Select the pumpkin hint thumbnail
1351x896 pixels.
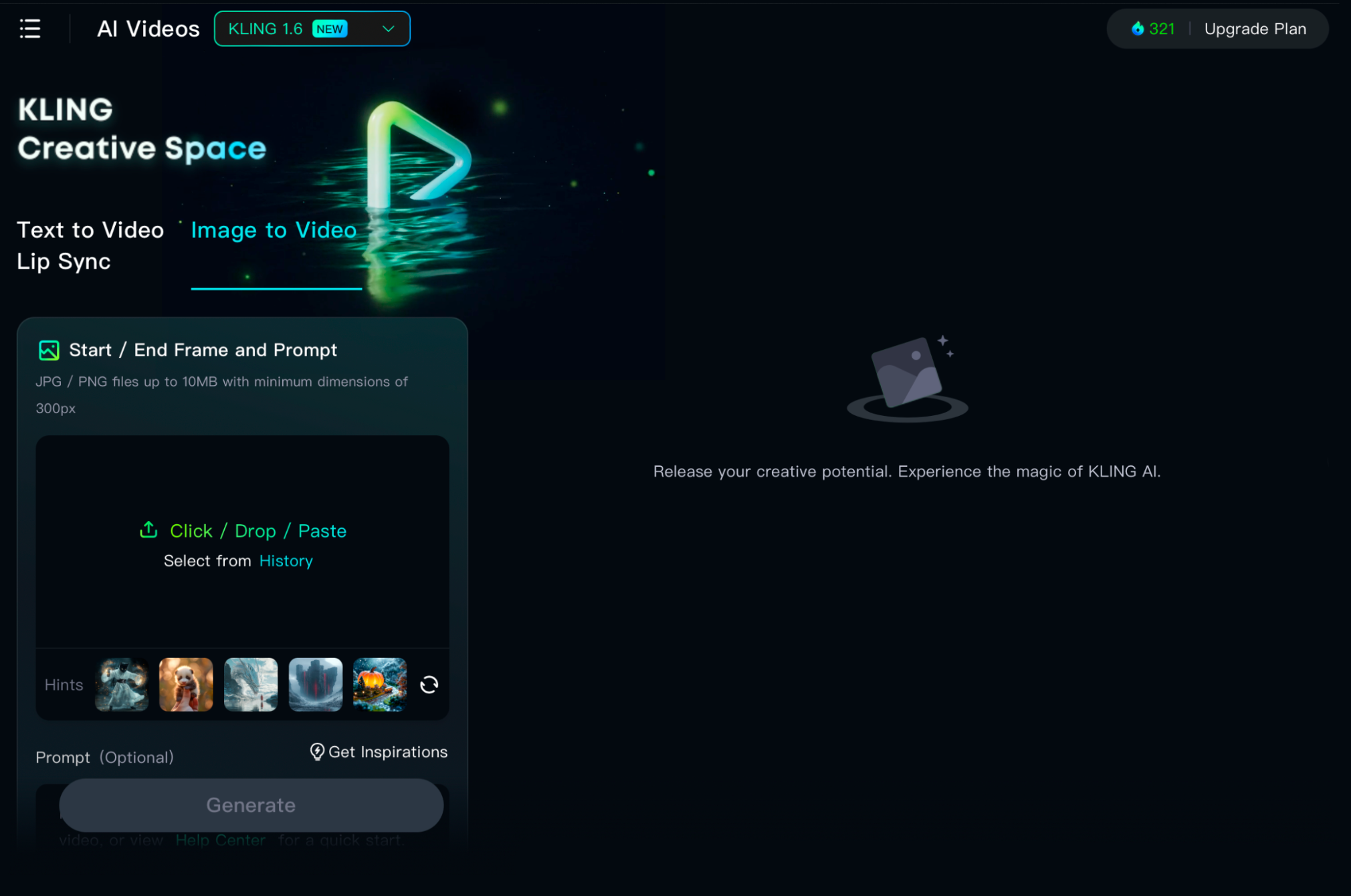pyautogui.click(x=380, y=685)
